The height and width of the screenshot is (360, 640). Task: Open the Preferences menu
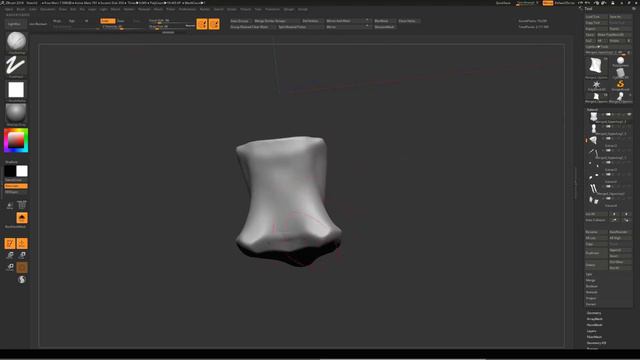click(x=188, y=9)
